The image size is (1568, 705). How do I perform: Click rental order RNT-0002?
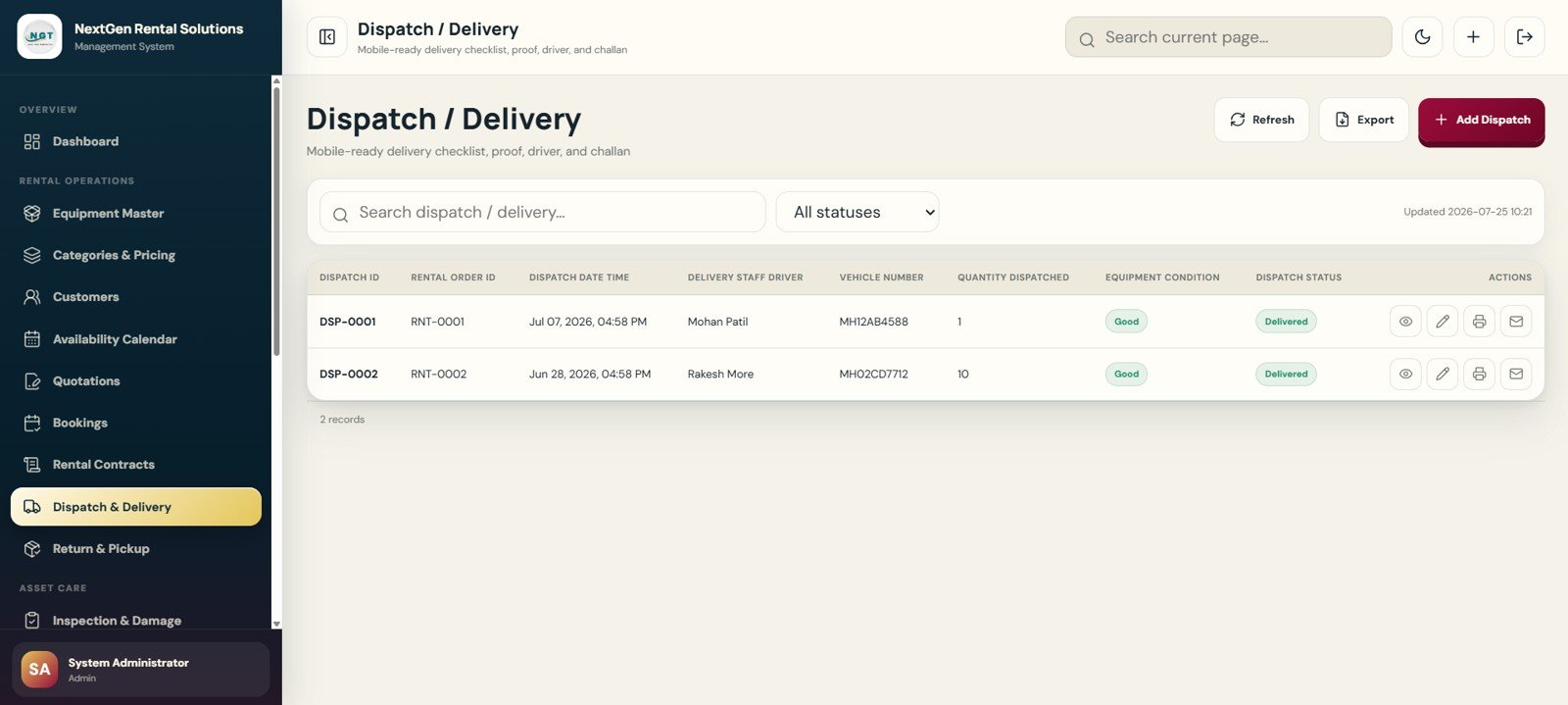(438, 374)
